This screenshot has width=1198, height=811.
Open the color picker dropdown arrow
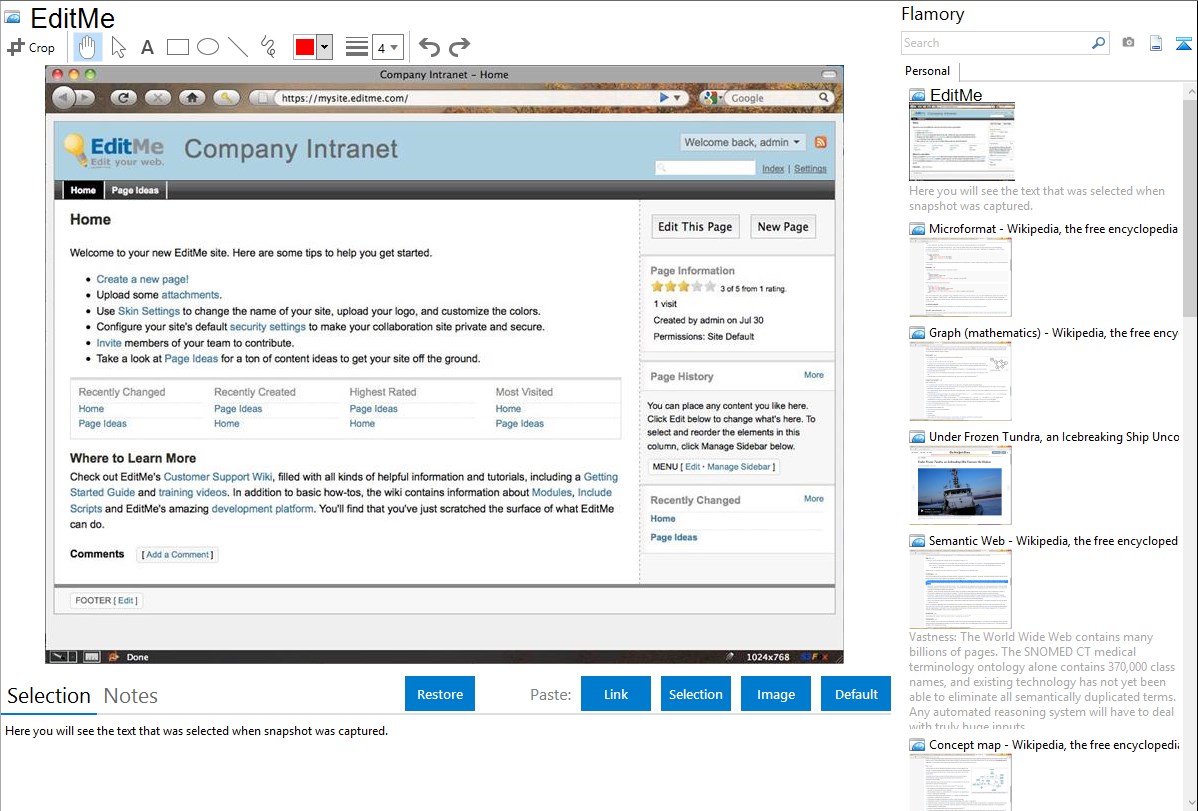(x=324, y=47)
